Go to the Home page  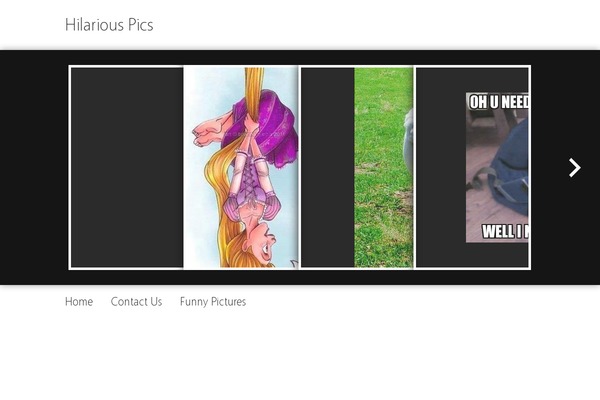point(79,302)
